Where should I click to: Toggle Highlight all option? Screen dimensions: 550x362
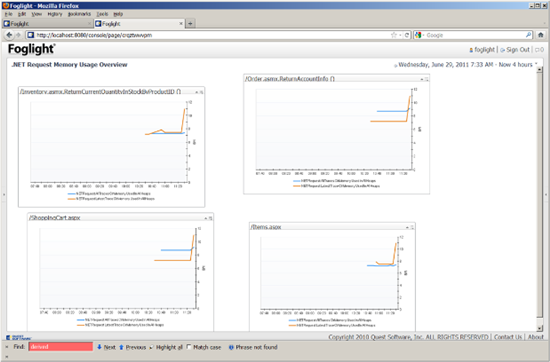(166, 347)
